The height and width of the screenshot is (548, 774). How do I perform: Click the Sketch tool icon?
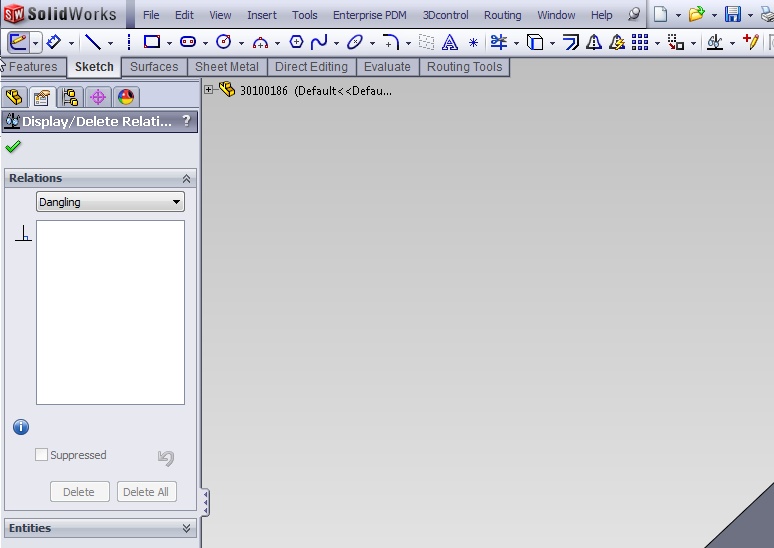pyautogui.click(x=18, y=42)
